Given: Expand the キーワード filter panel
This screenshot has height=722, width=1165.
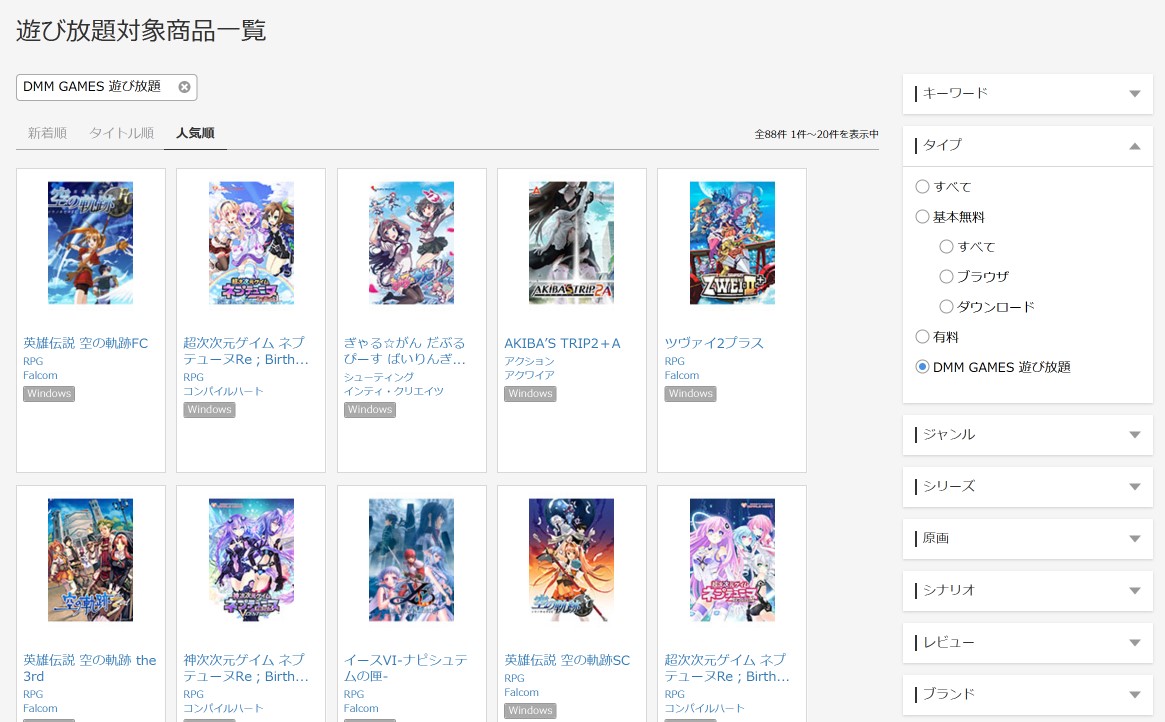Looking at the screenshot, I should (1028, 94).
